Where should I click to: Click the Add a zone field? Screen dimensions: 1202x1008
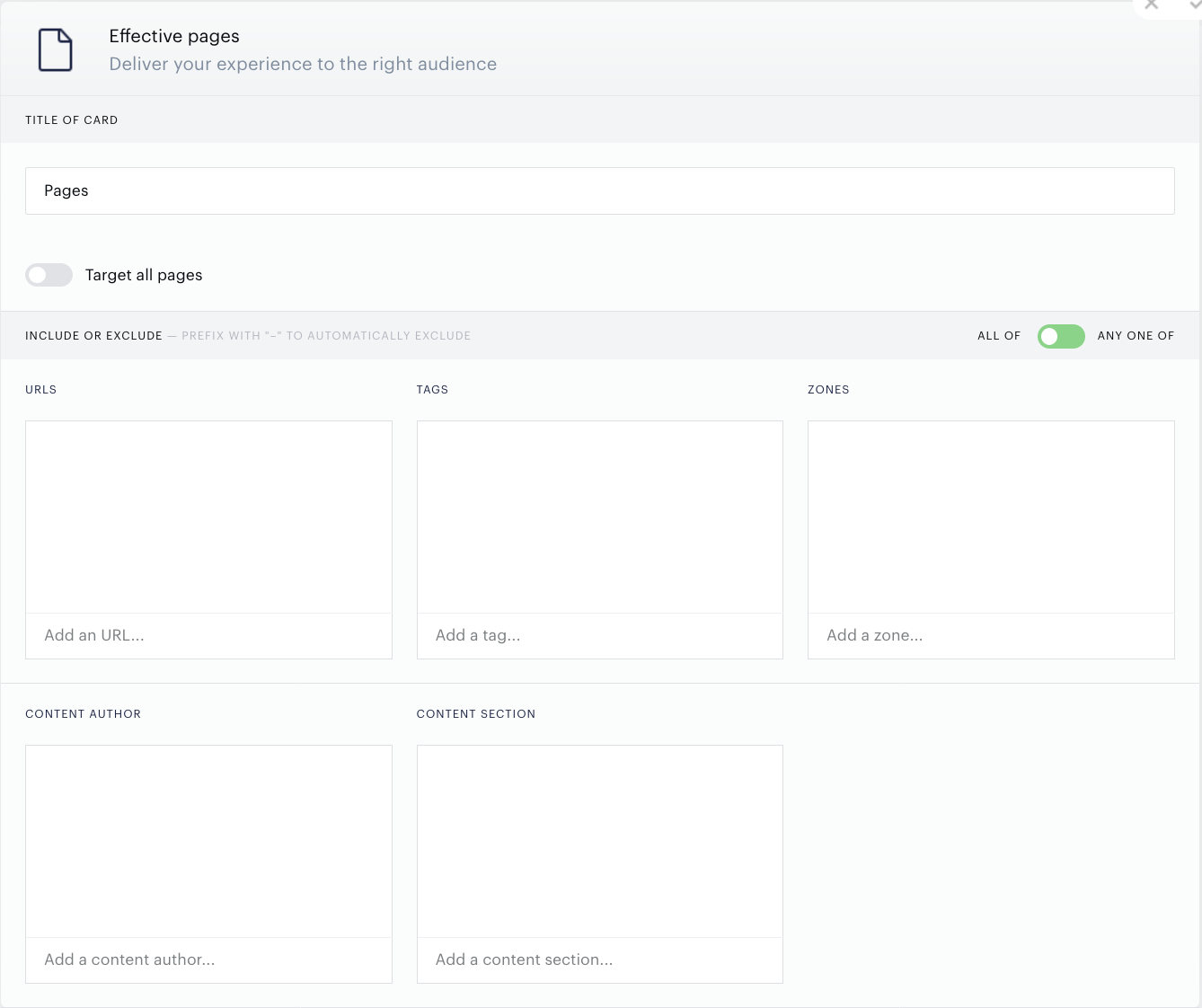(991, 635)
